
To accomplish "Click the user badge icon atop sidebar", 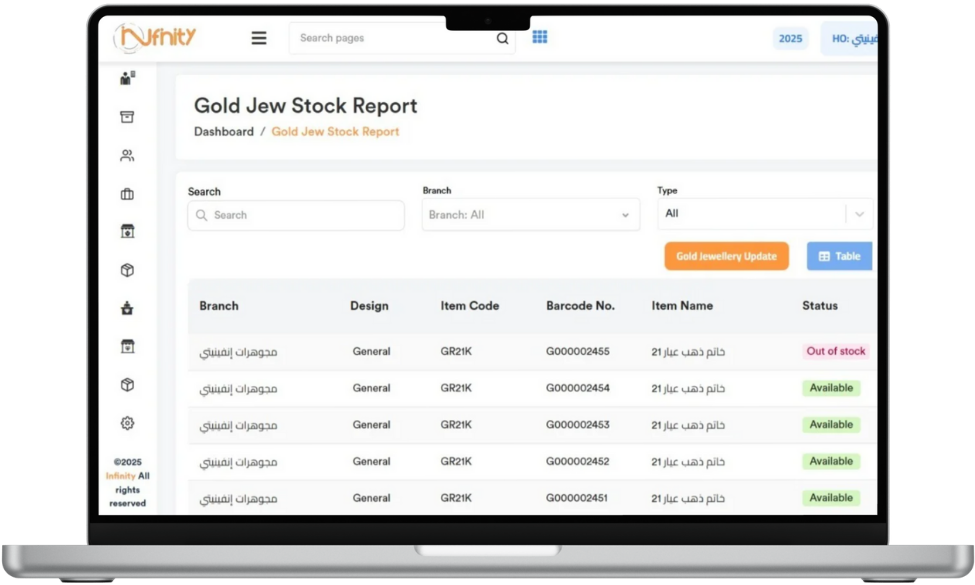I will (127, 78).
